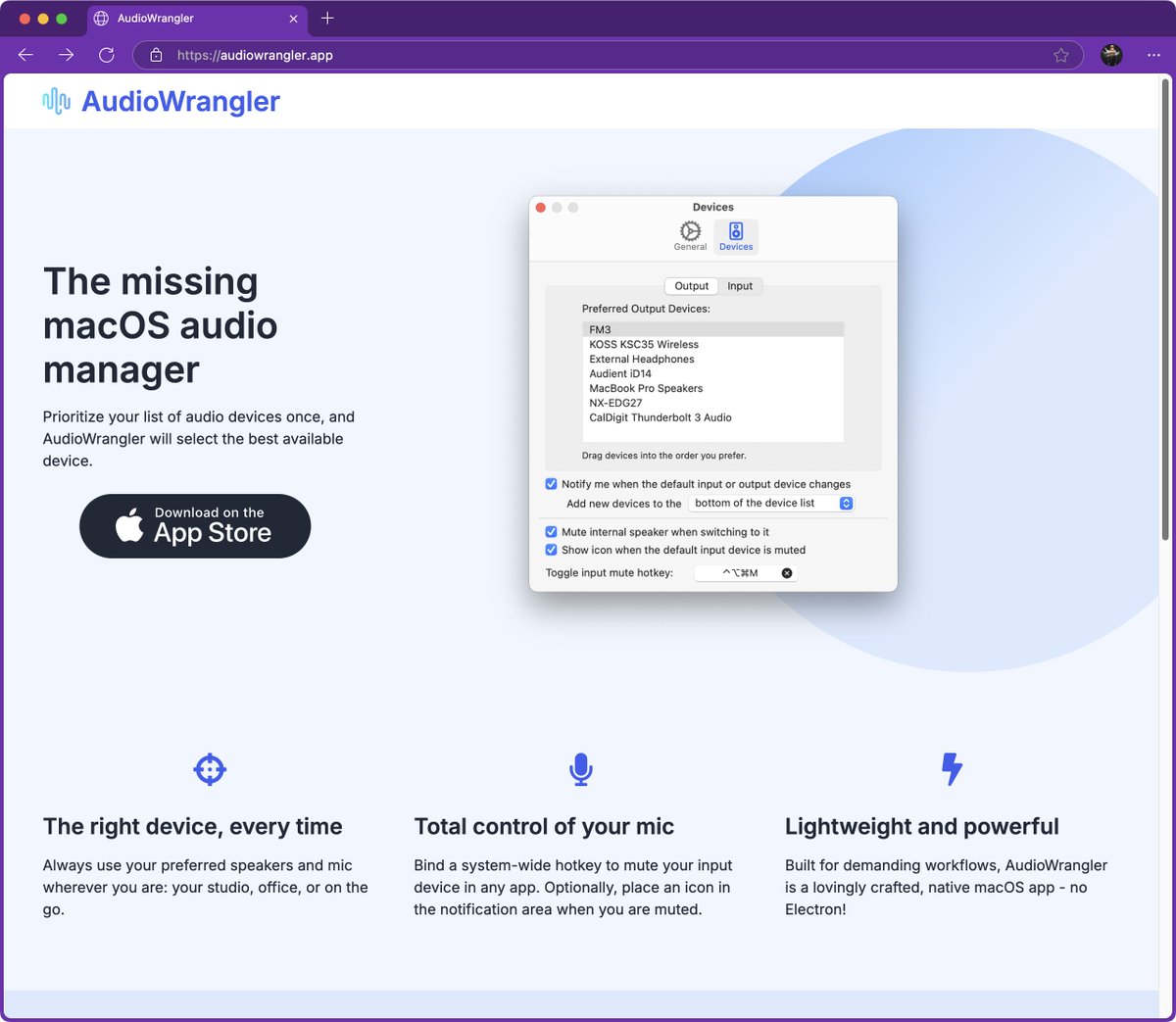Click the AudioWrangler site title link
Viewport: 1176px width, 1022px height.
click(x=180, y=101)
